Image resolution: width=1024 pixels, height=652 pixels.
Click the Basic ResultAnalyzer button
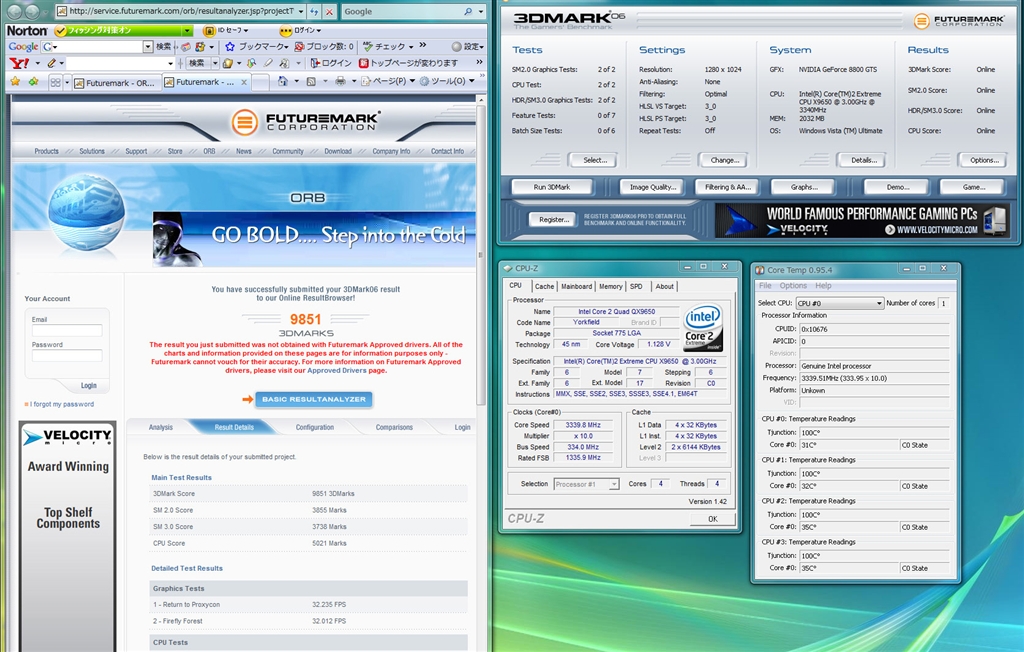click(313, 399)
